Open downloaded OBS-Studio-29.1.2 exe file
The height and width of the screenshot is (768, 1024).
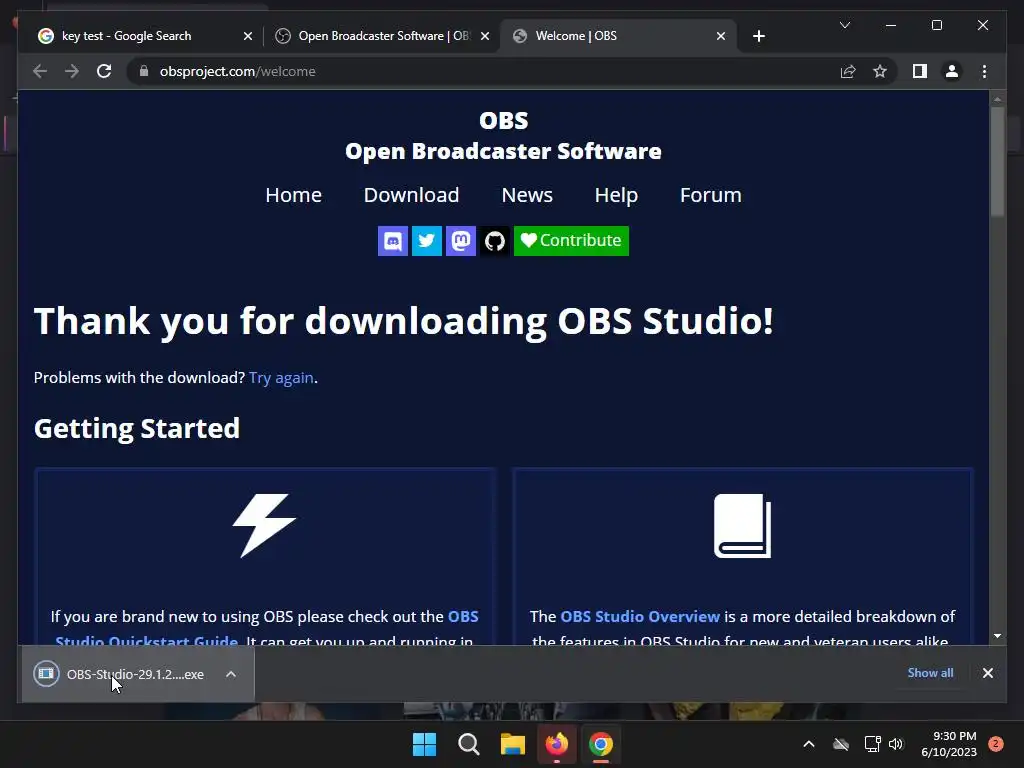(135, 675)
